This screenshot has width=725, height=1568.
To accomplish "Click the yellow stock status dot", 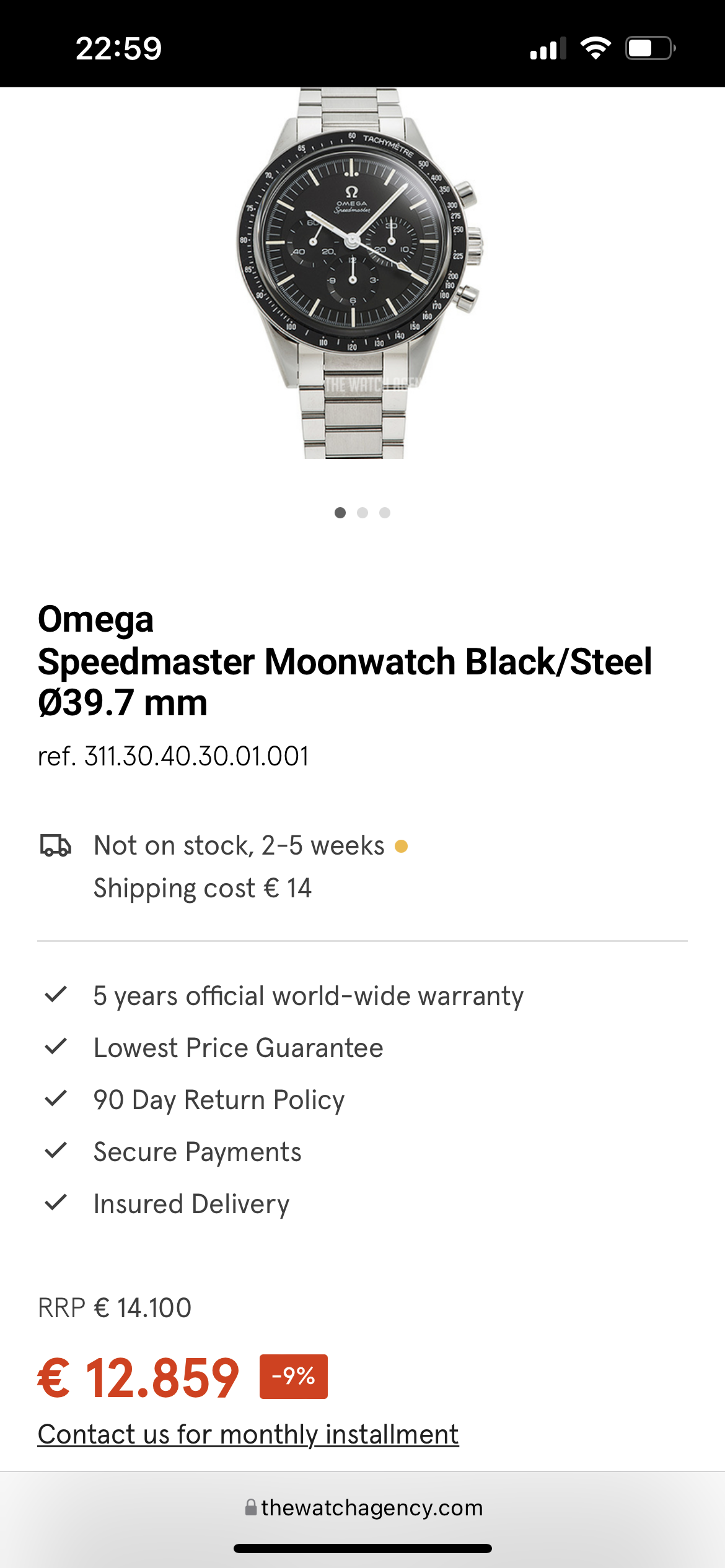I will (401, 846).
